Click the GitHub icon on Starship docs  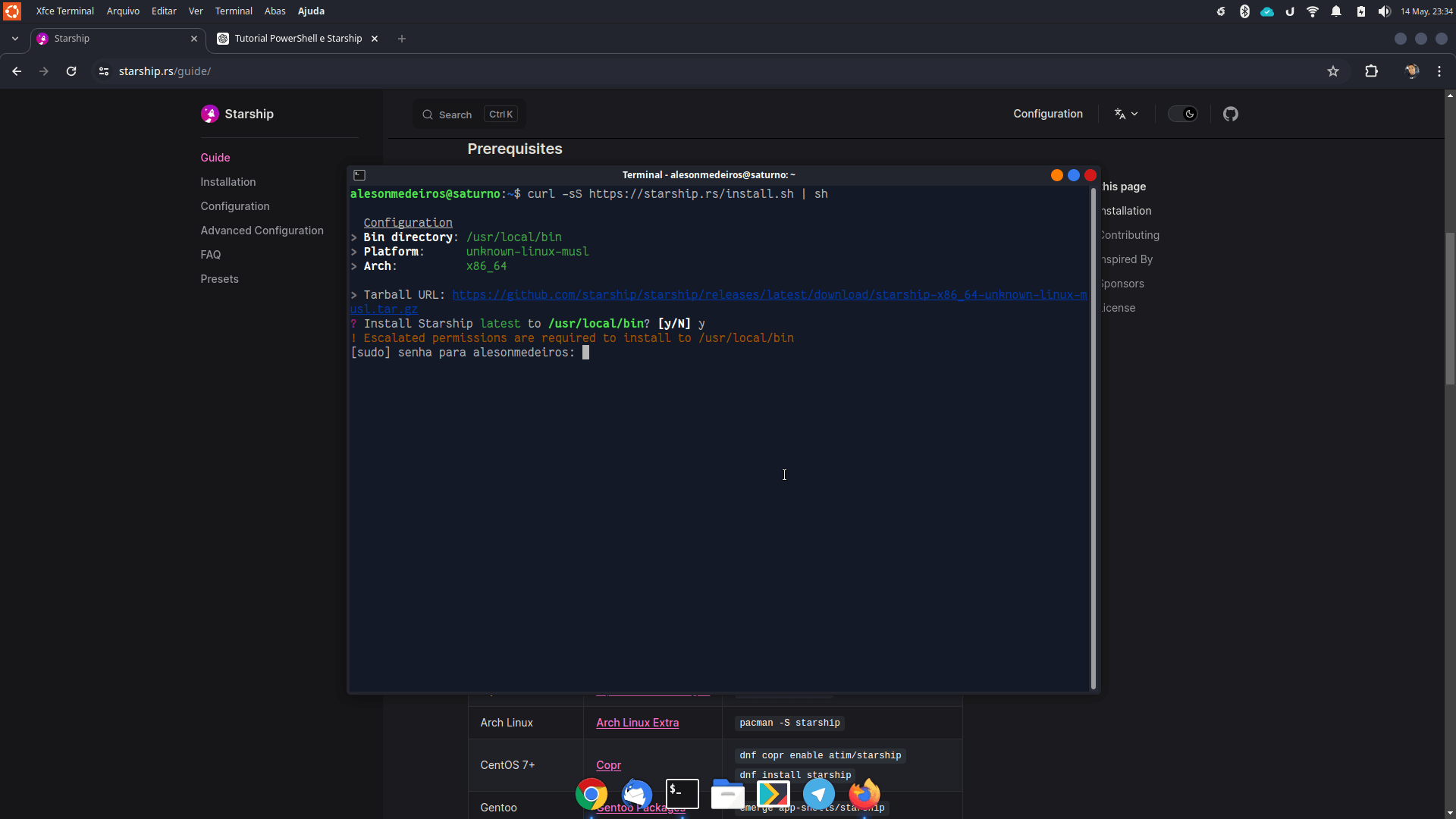[1231, 114]
